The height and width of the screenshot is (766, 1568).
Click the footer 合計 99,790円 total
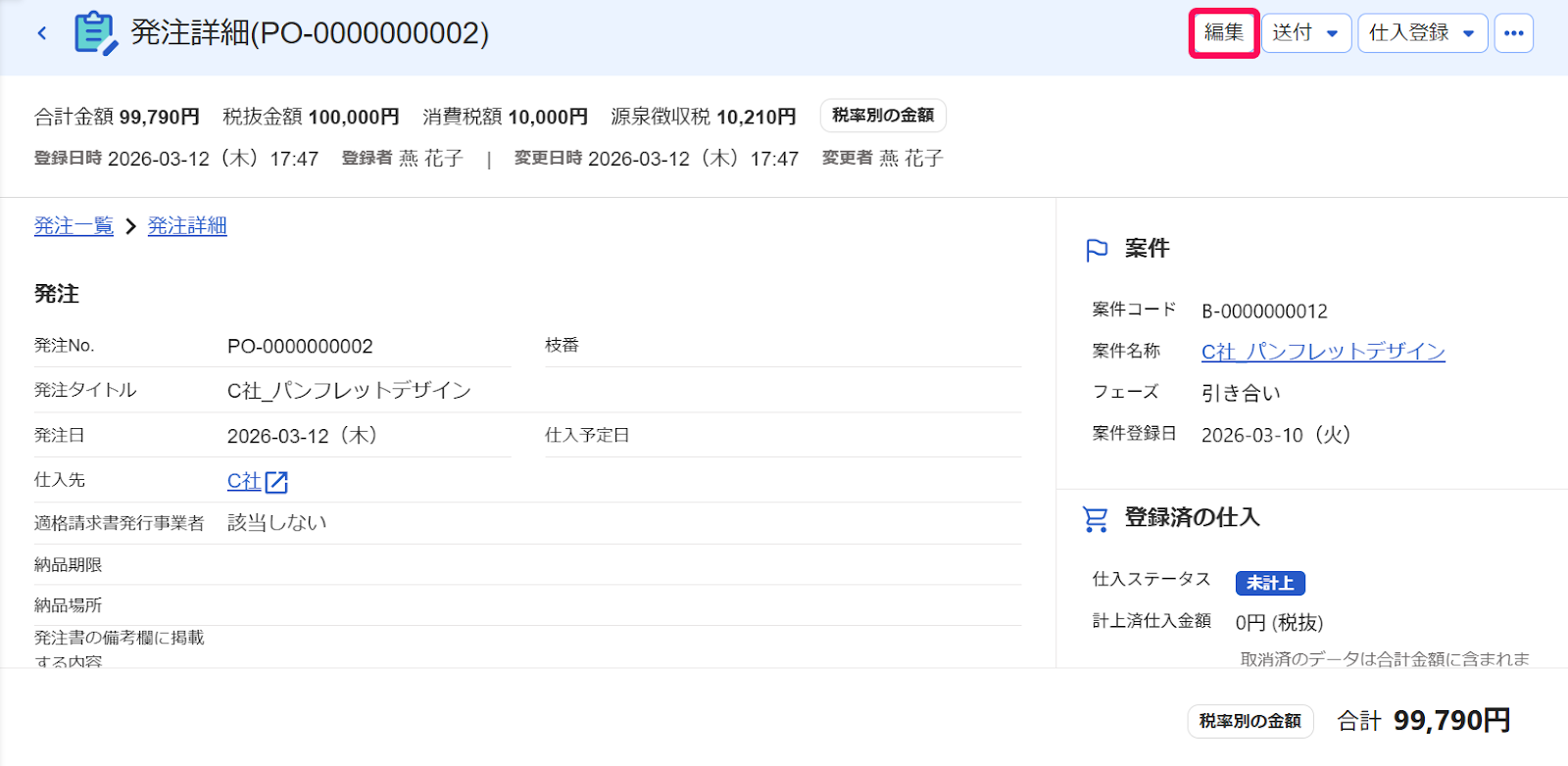(x=1424, y=721)
